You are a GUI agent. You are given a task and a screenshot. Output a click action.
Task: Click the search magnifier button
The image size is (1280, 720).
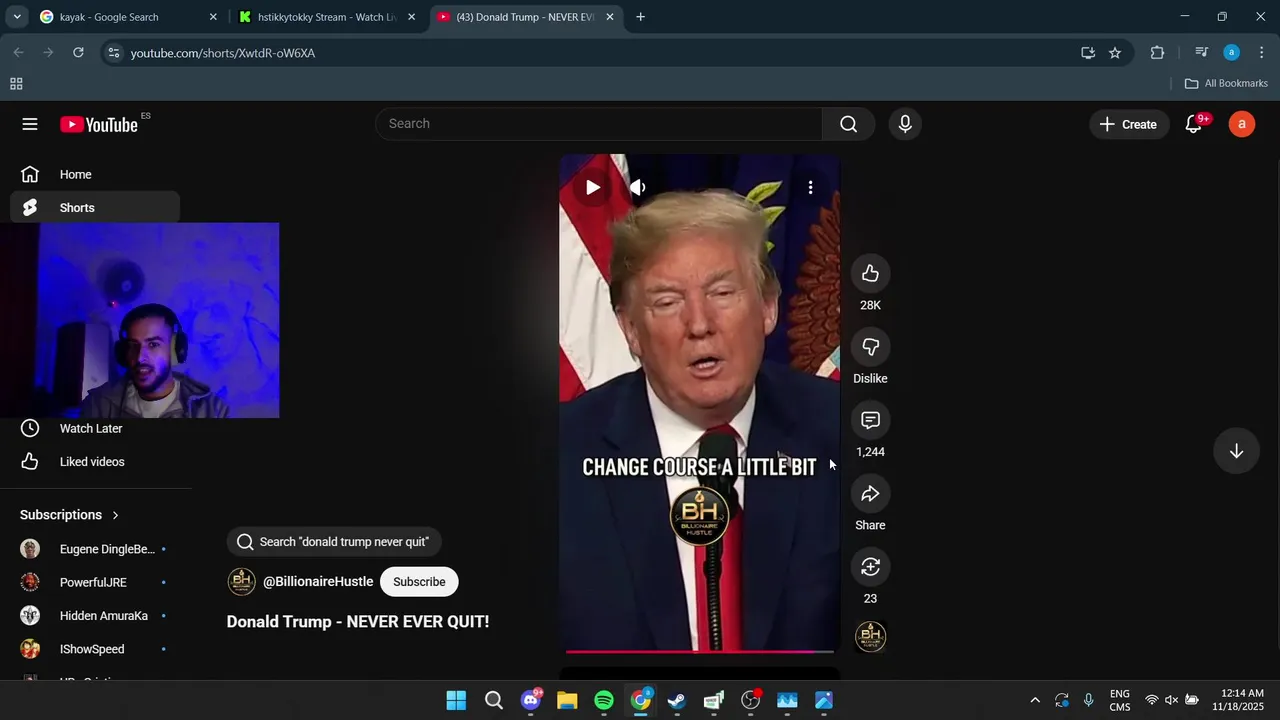[x=848, y=124]
